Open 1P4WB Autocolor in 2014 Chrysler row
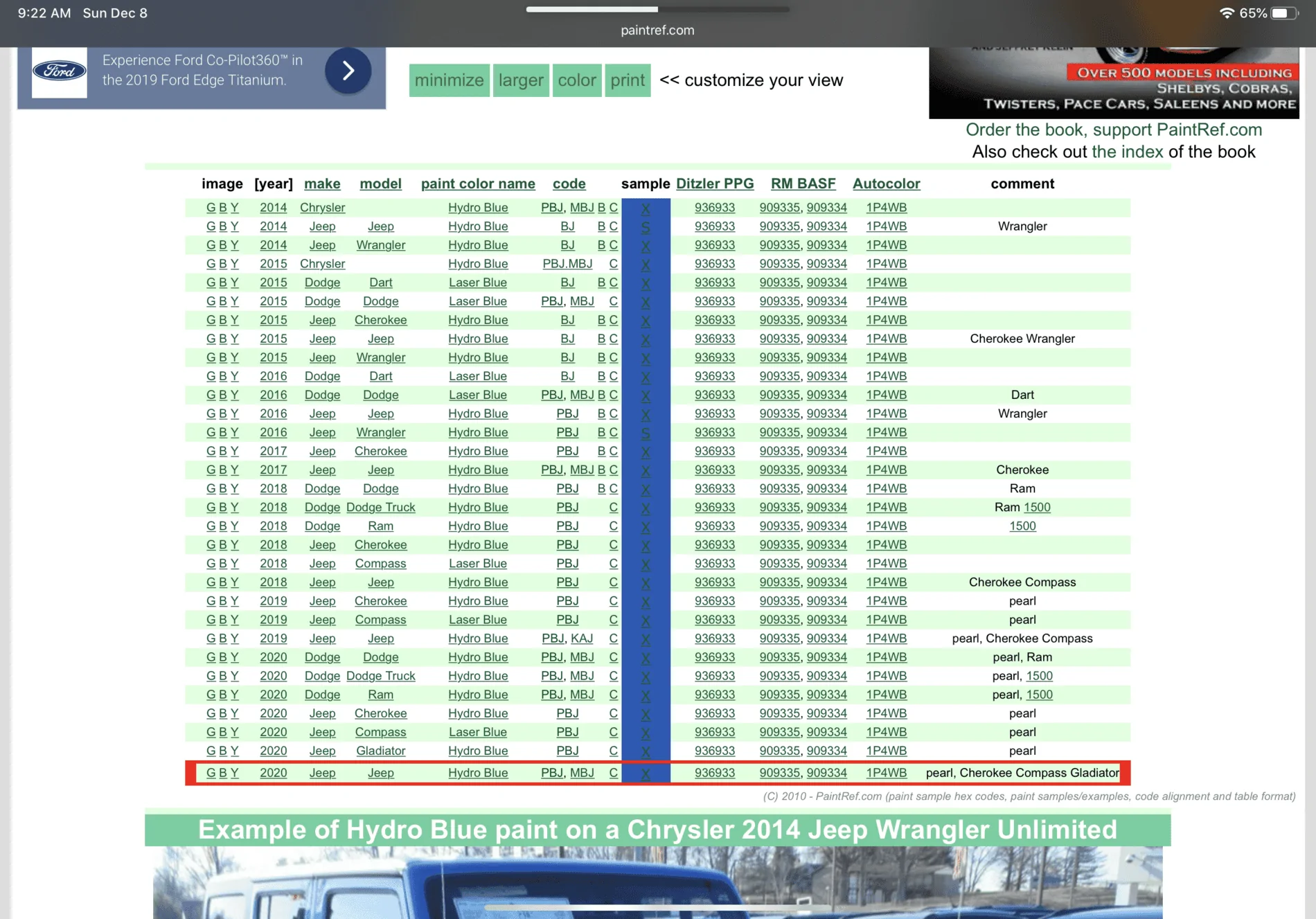Screen dimensions: 1316x919 [x=887, y=208]
